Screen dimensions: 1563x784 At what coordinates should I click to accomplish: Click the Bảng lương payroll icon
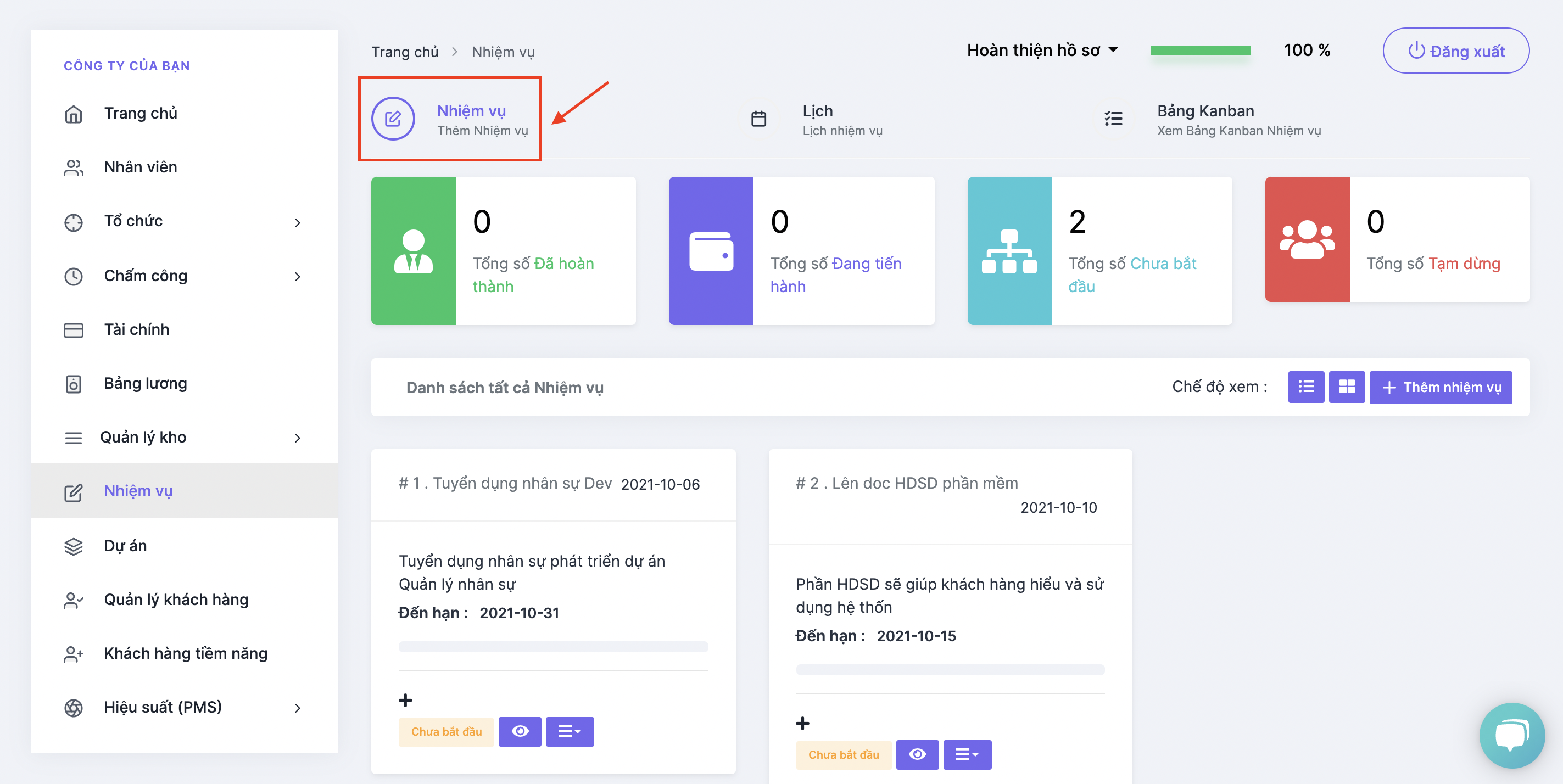(74, 384)
